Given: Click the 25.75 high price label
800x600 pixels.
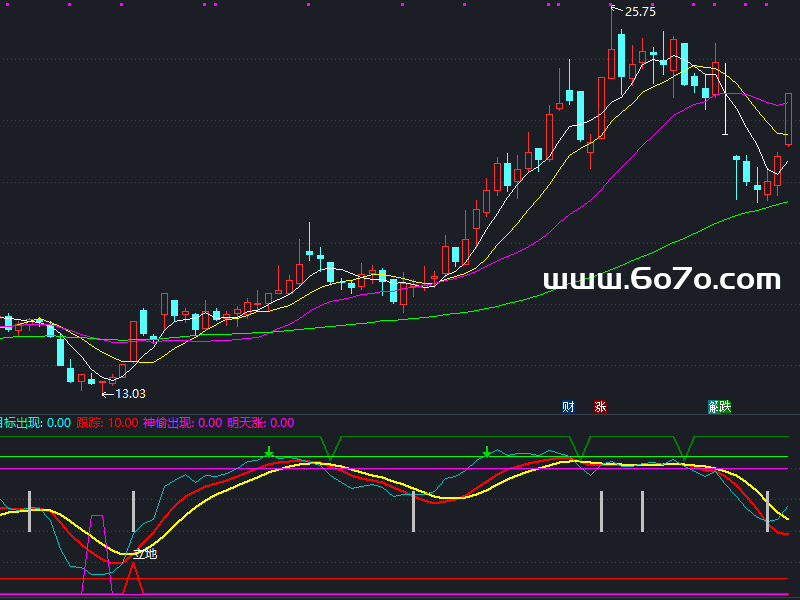Looking at the screenshot, I should point(640,12).
